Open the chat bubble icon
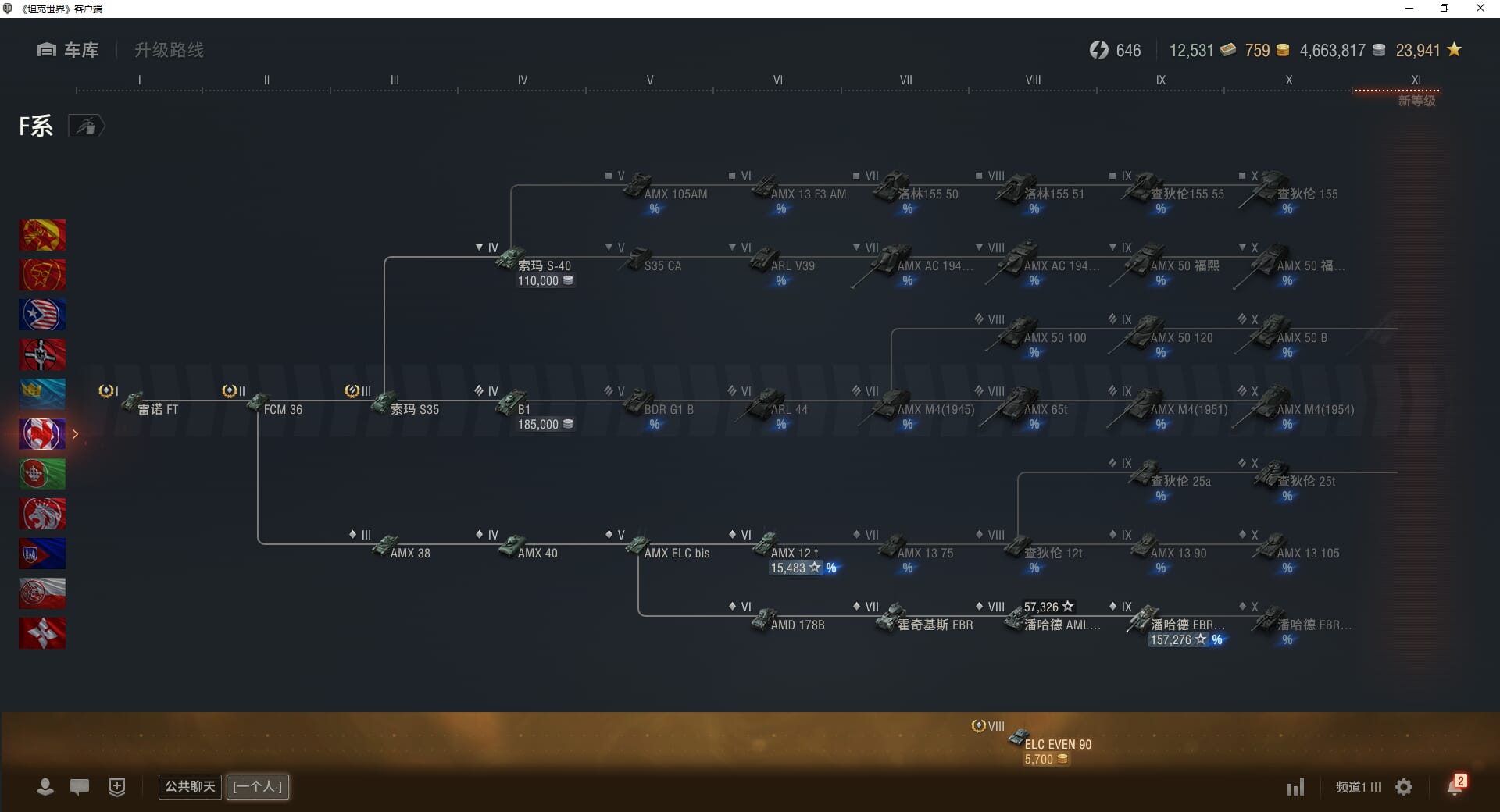 [80, 787]
